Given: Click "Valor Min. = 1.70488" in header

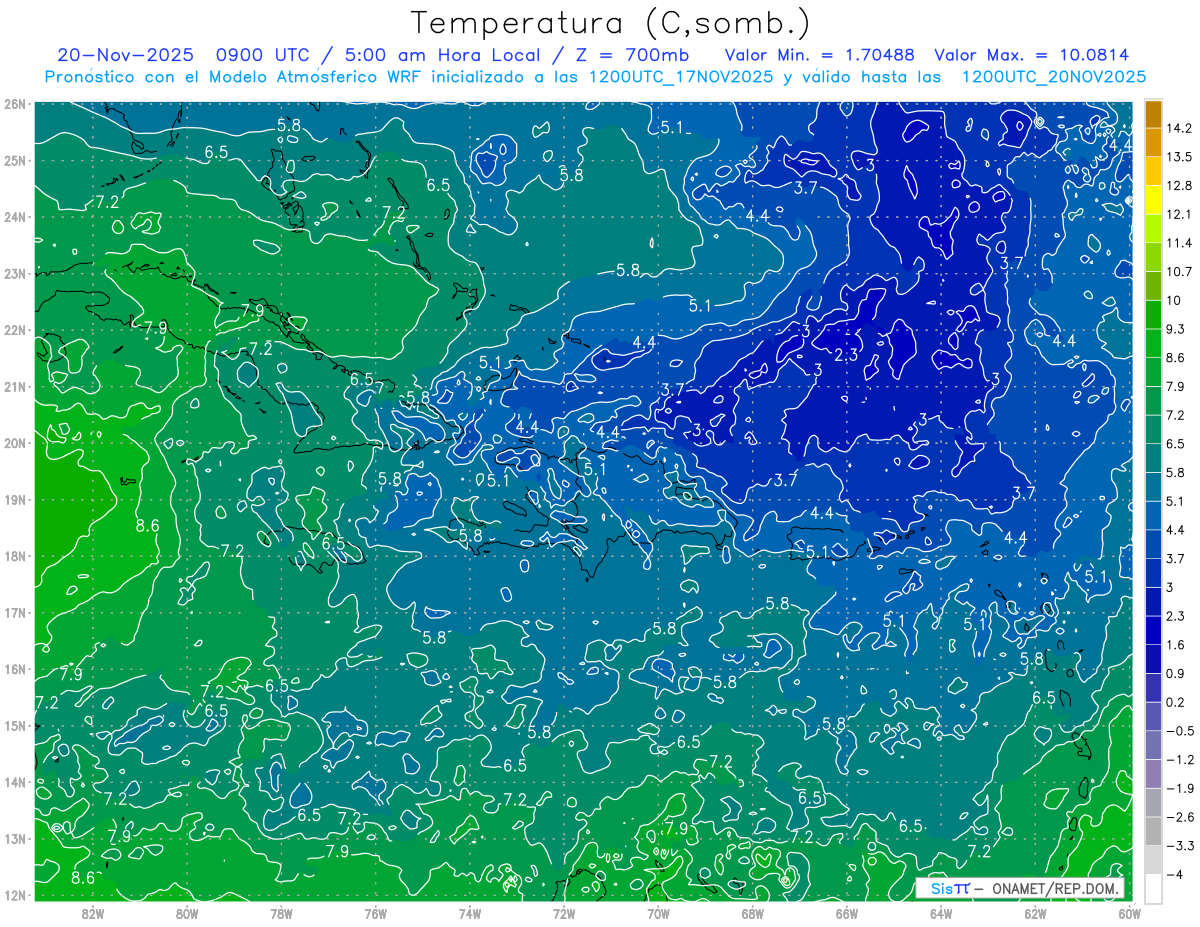Looking at the screenshot, I should (x=820, y=55).
